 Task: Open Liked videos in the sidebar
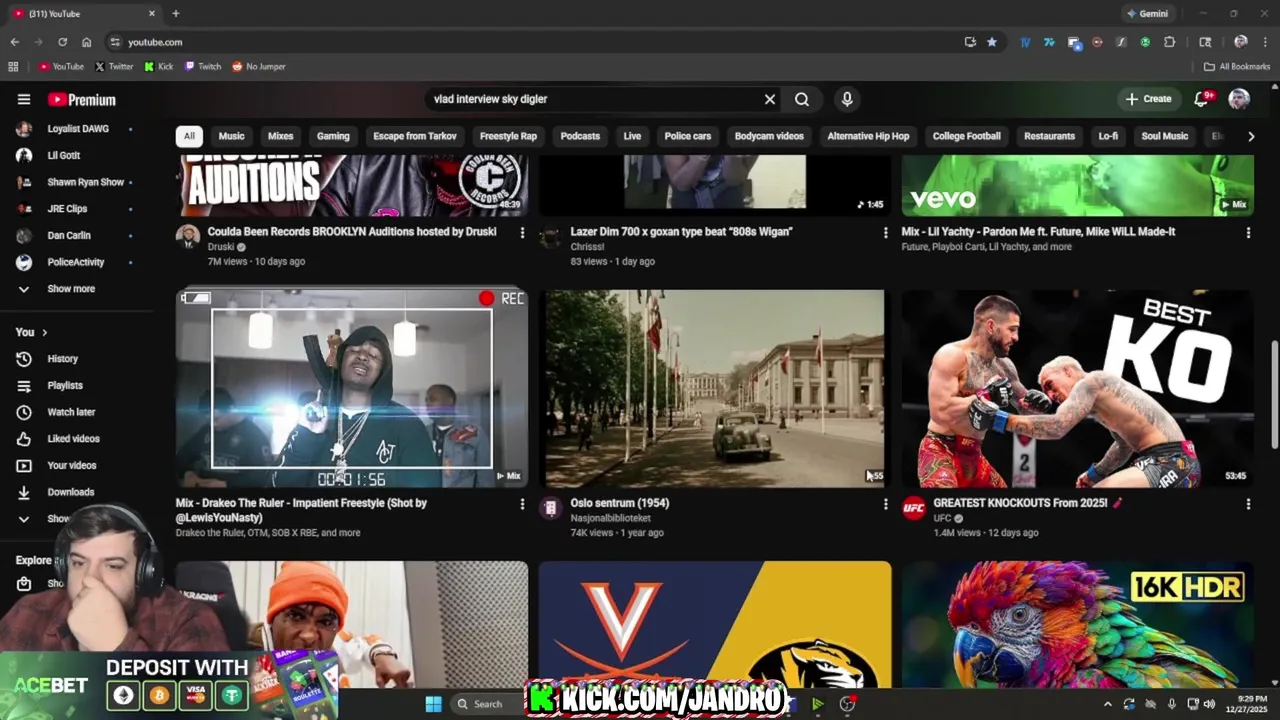coord(73,439)
